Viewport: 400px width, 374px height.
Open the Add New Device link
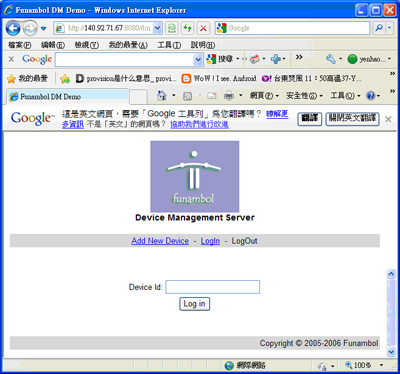coord(160,241)
